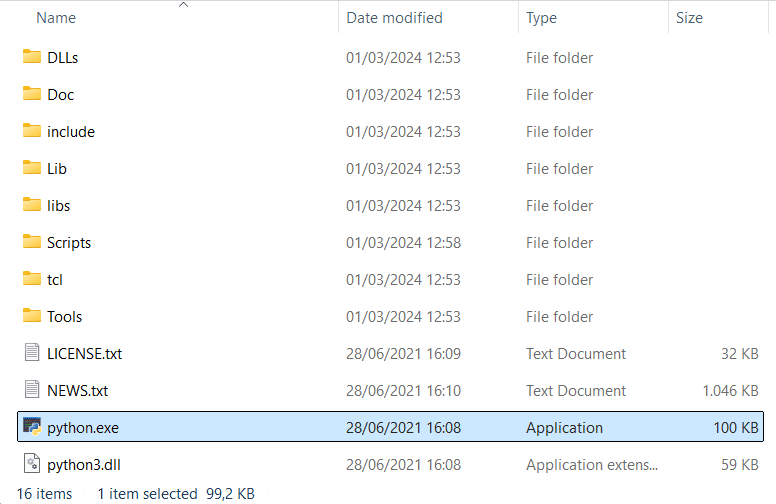Screen dimensions: 776x504
Task: Click 1 item selected 99,2 KB status
Action: [x=176, y=494]
